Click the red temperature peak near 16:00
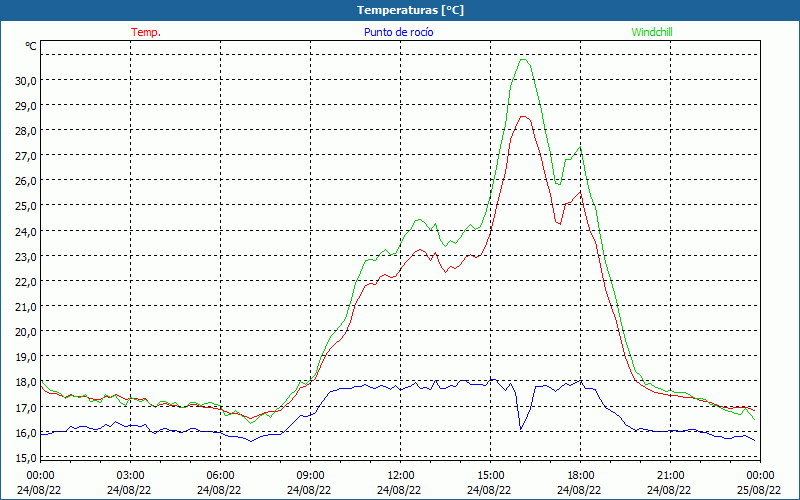The height and width of the screenshot is (500, 800). 523,117
